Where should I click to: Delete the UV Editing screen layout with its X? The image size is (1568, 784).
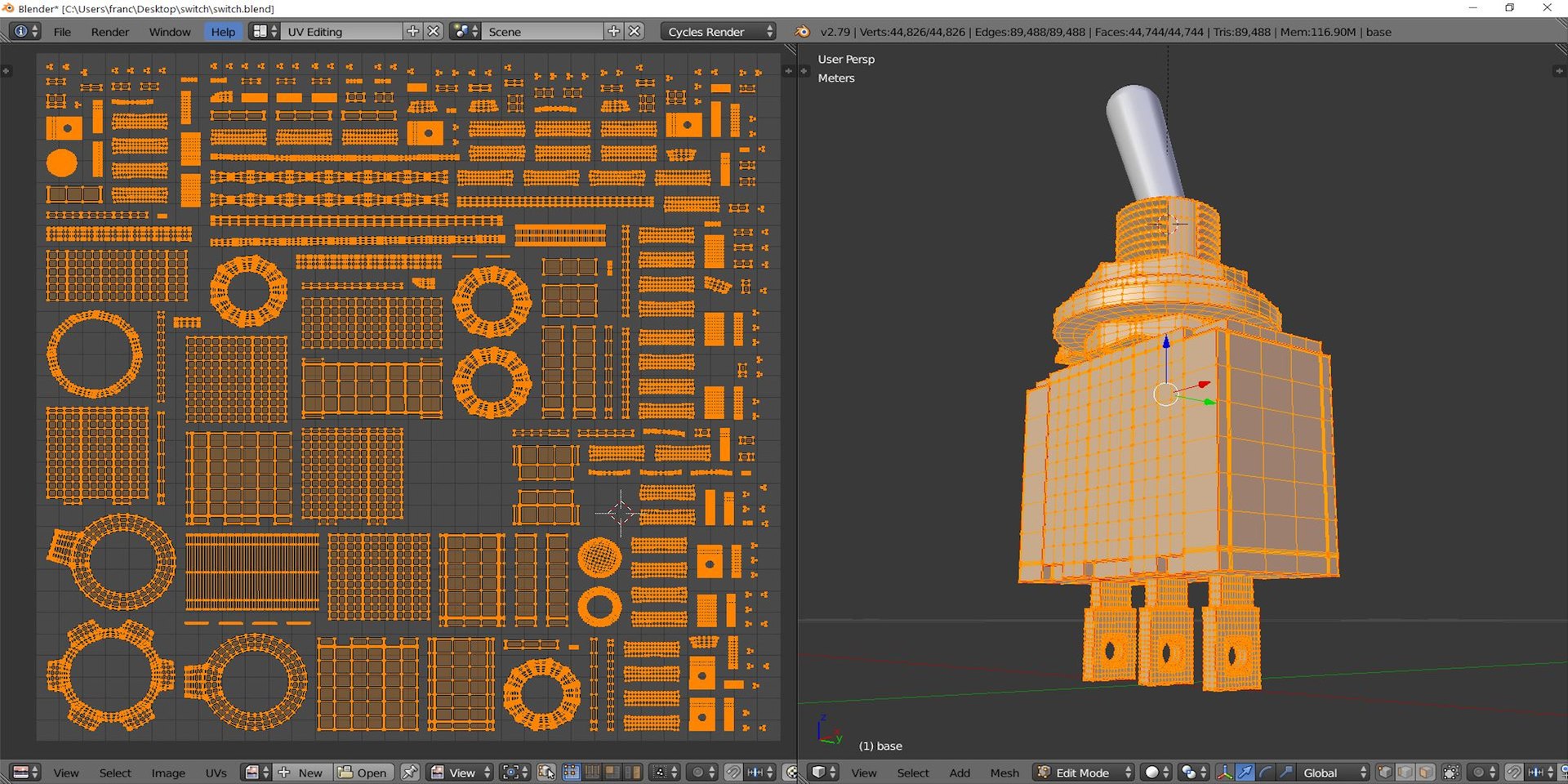coord(434,31)
